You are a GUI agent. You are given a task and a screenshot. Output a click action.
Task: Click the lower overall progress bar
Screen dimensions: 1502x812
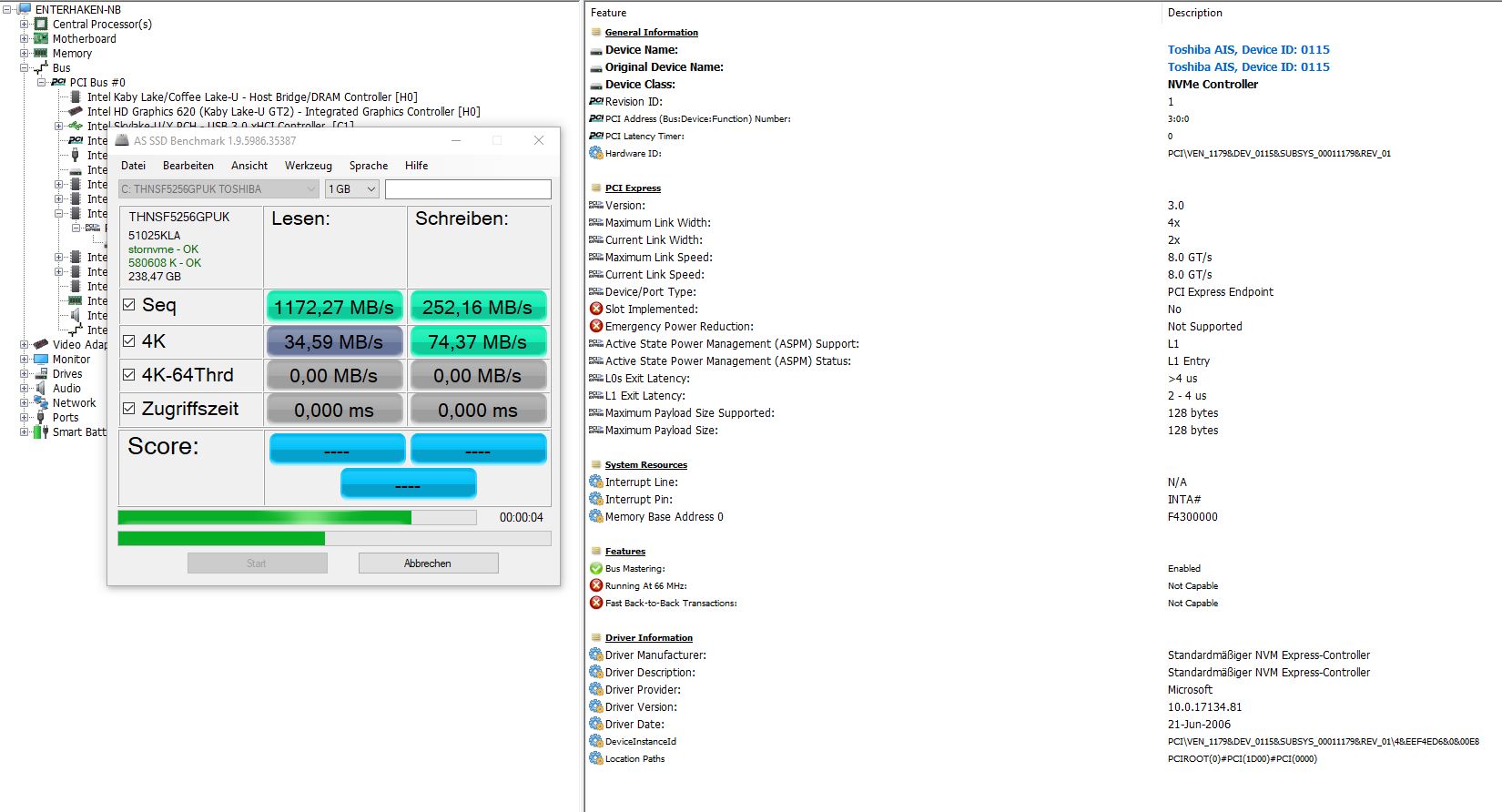(x=334, y=538)
